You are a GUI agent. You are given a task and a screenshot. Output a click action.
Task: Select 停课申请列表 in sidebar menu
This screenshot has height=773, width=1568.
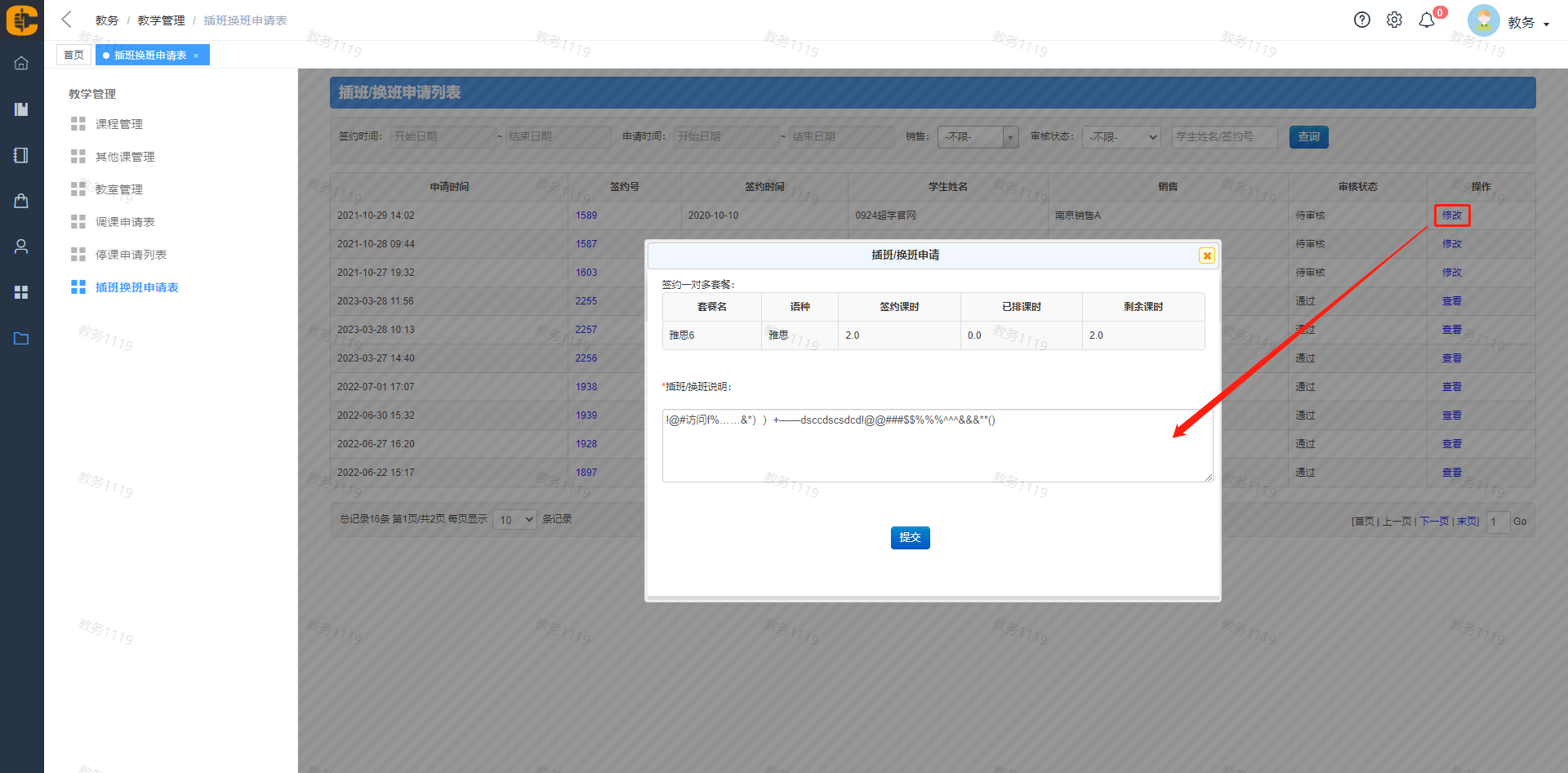point(131,255)
